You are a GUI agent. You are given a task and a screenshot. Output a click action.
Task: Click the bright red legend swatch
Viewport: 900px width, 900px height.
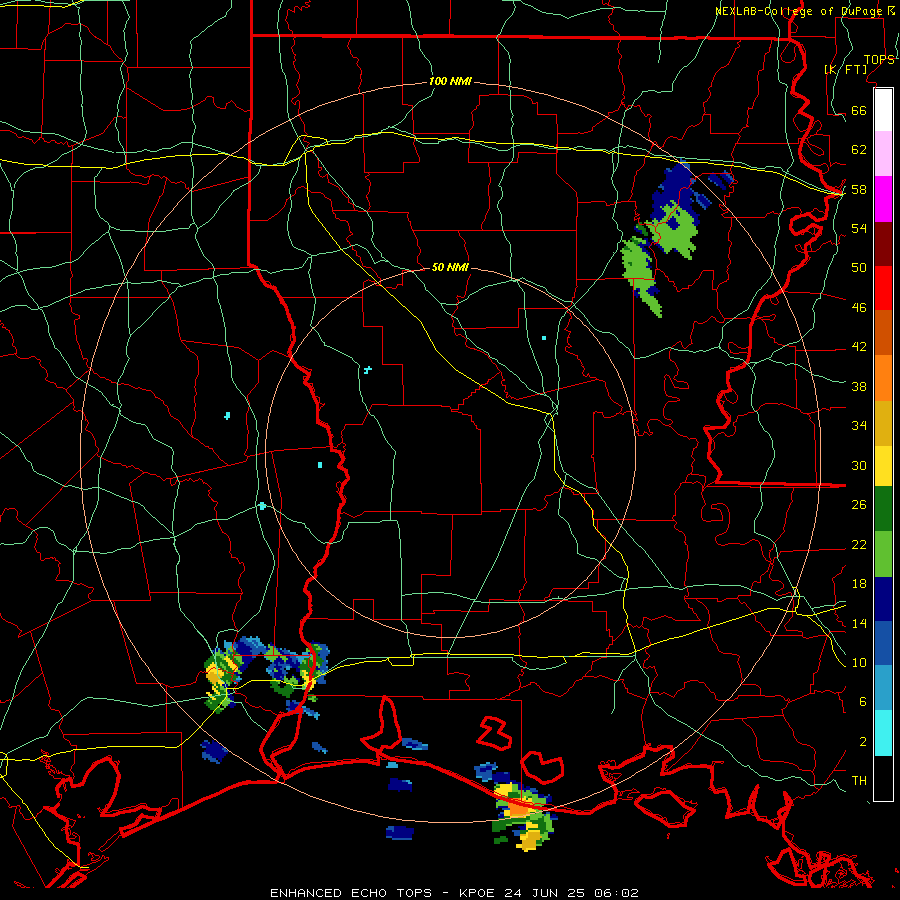pyautogui.click(x=883, y=288)
